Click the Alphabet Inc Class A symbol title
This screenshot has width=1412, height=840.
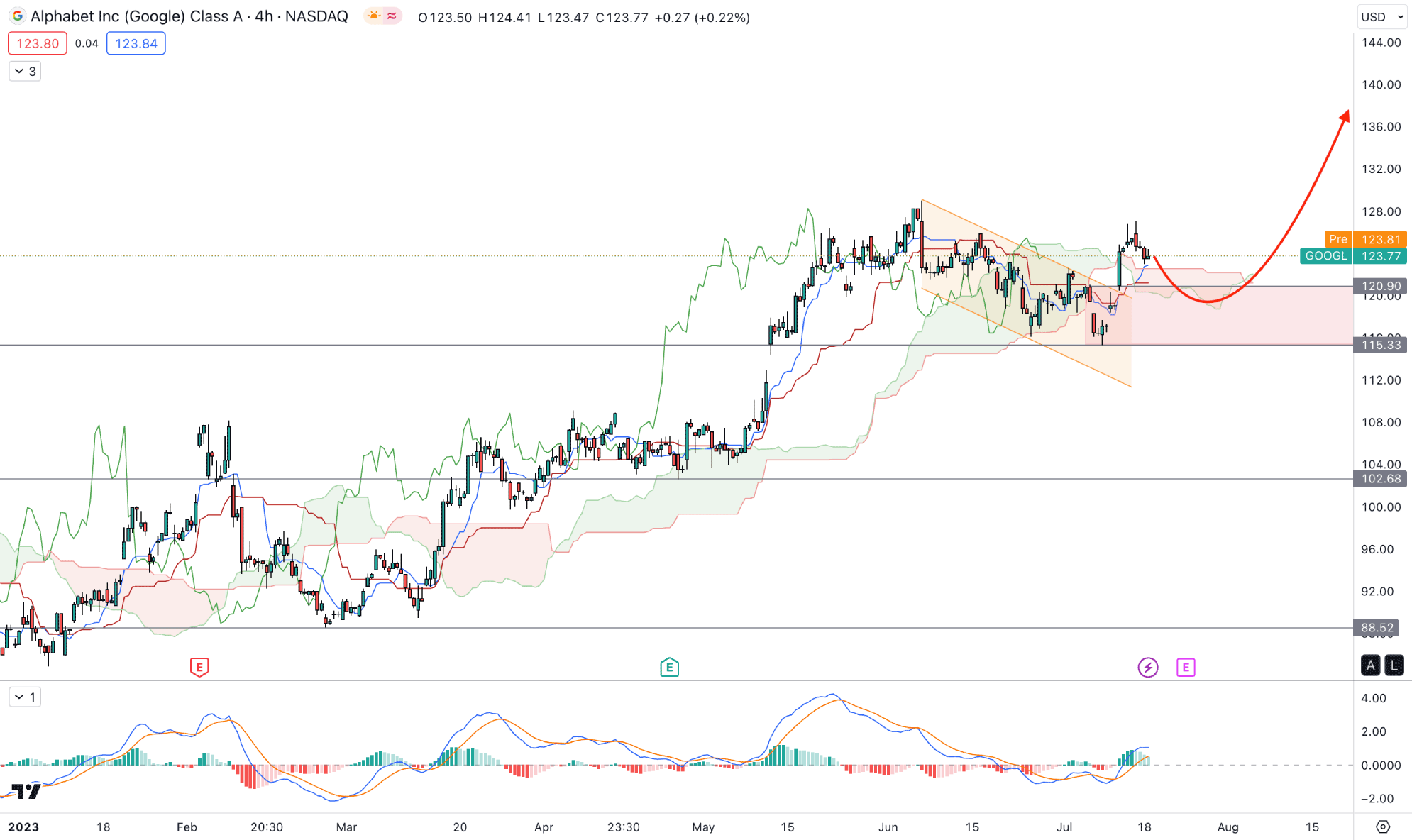[189, 16]
